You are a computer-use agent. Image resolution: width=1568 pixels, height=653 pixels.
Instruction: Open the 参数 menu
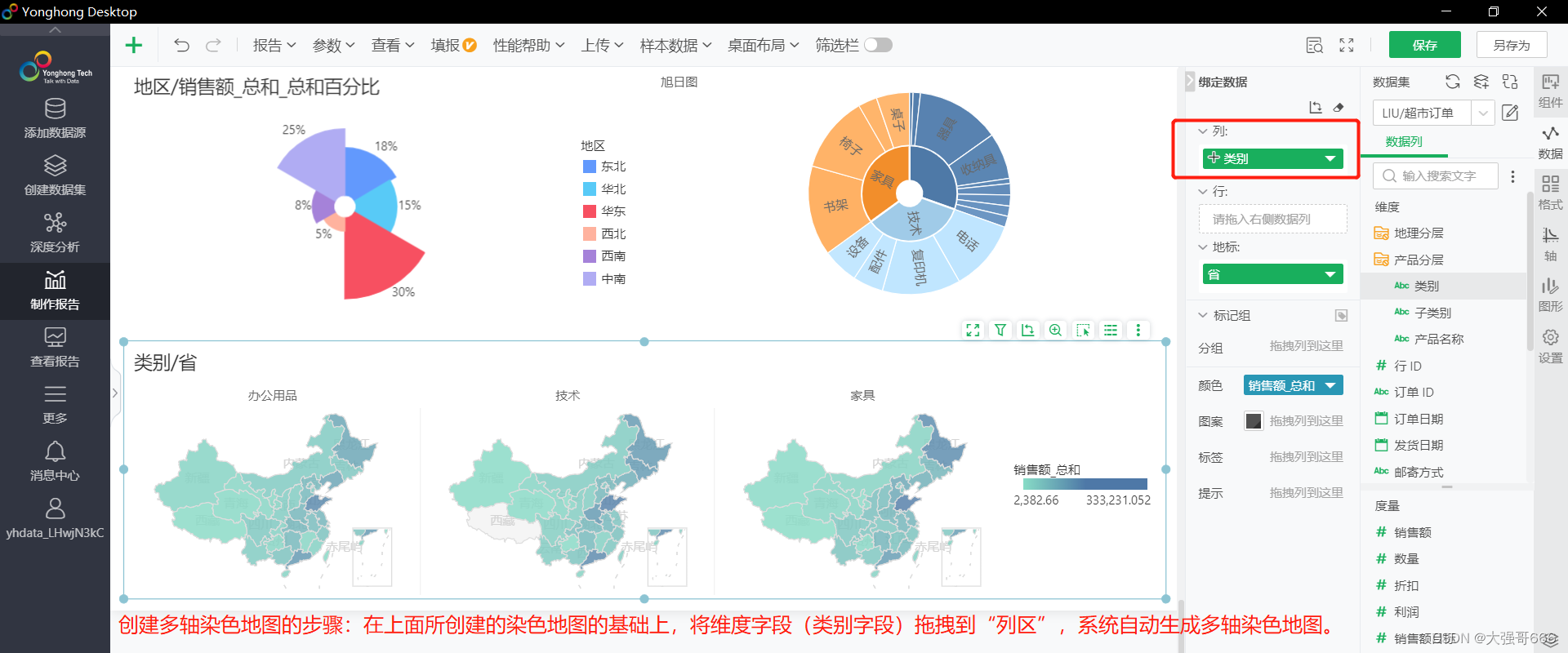click(x=333, y=45)
